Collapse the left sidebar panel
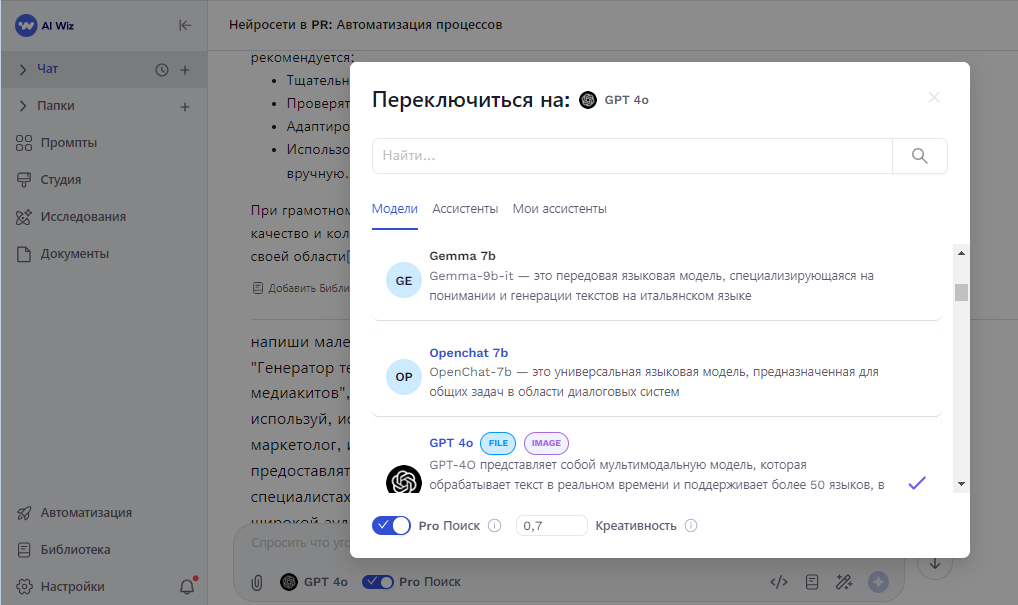Screen dimensions: 1018x605 (x=185, y=26)
